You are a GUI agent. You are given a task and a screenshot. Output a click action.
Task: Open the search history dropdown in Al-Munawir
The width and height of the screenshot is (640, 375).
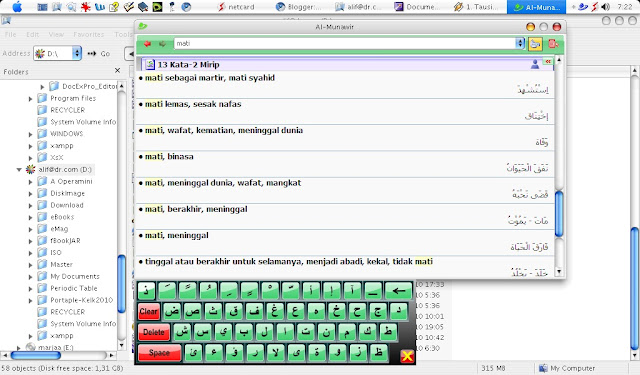(520, 43)
